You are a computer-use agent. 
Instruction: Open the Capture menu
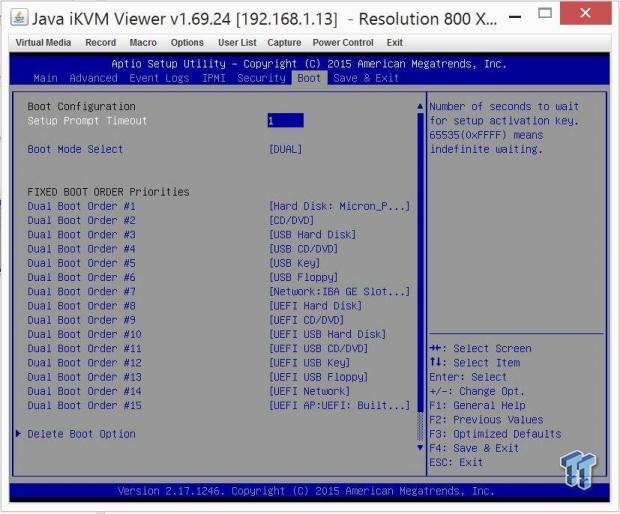[x=284, y=43]
